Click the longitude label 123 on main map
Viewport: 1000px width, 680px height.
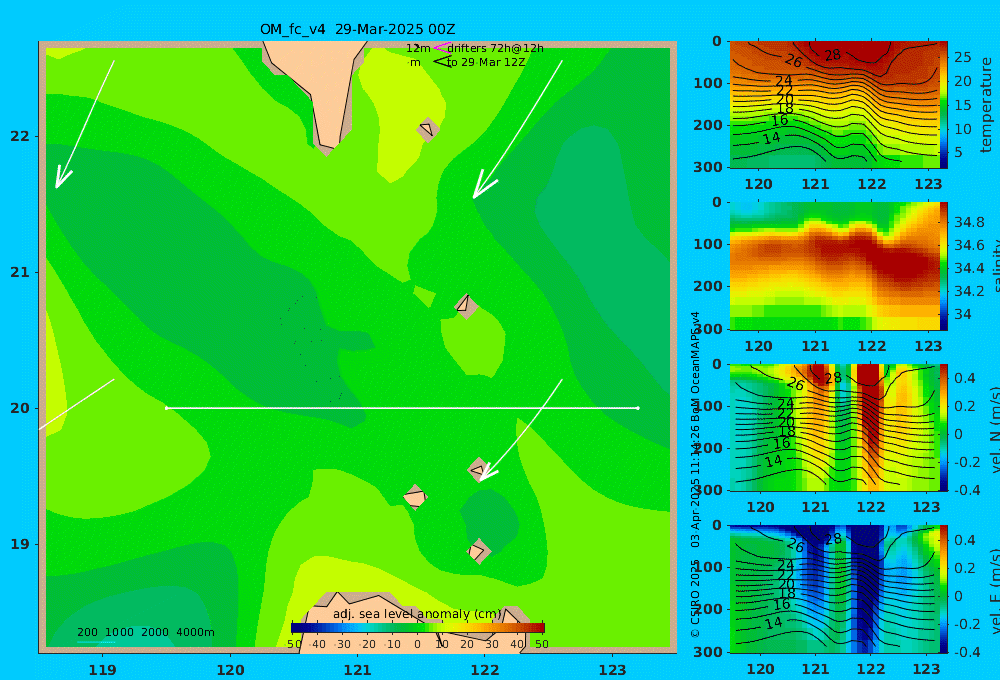tap(612, 670)
